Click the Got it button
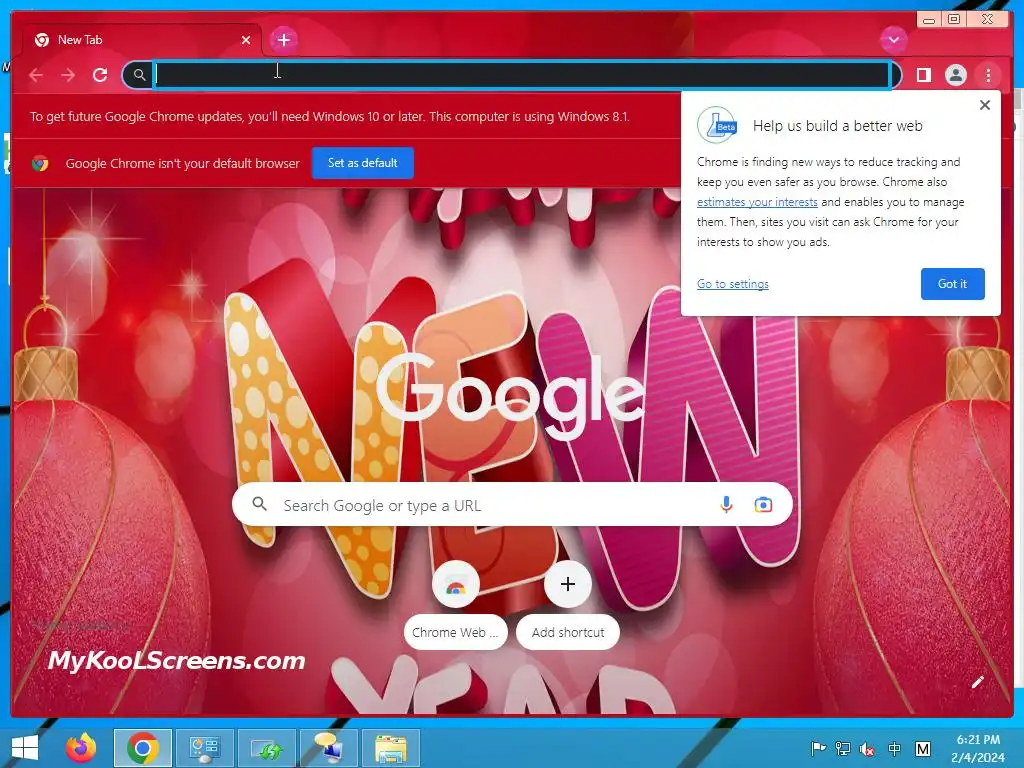This screenshot has width=1024, height=768. click(x=952, y=284)
